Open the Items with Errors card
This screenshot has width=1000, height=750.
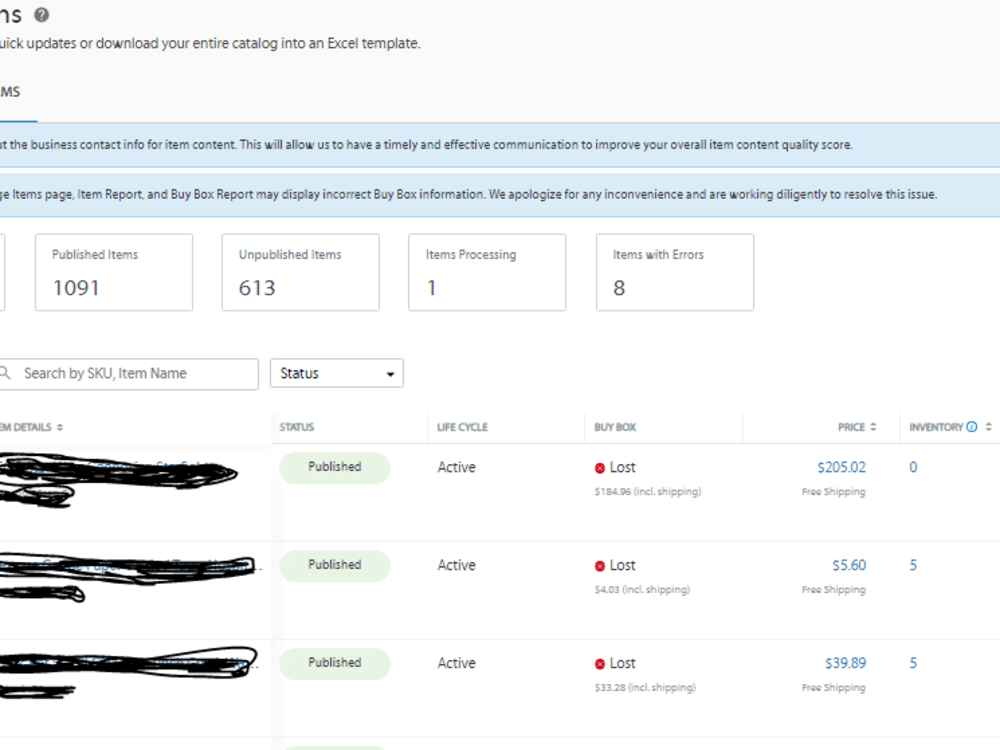click(x=675, y=272)
